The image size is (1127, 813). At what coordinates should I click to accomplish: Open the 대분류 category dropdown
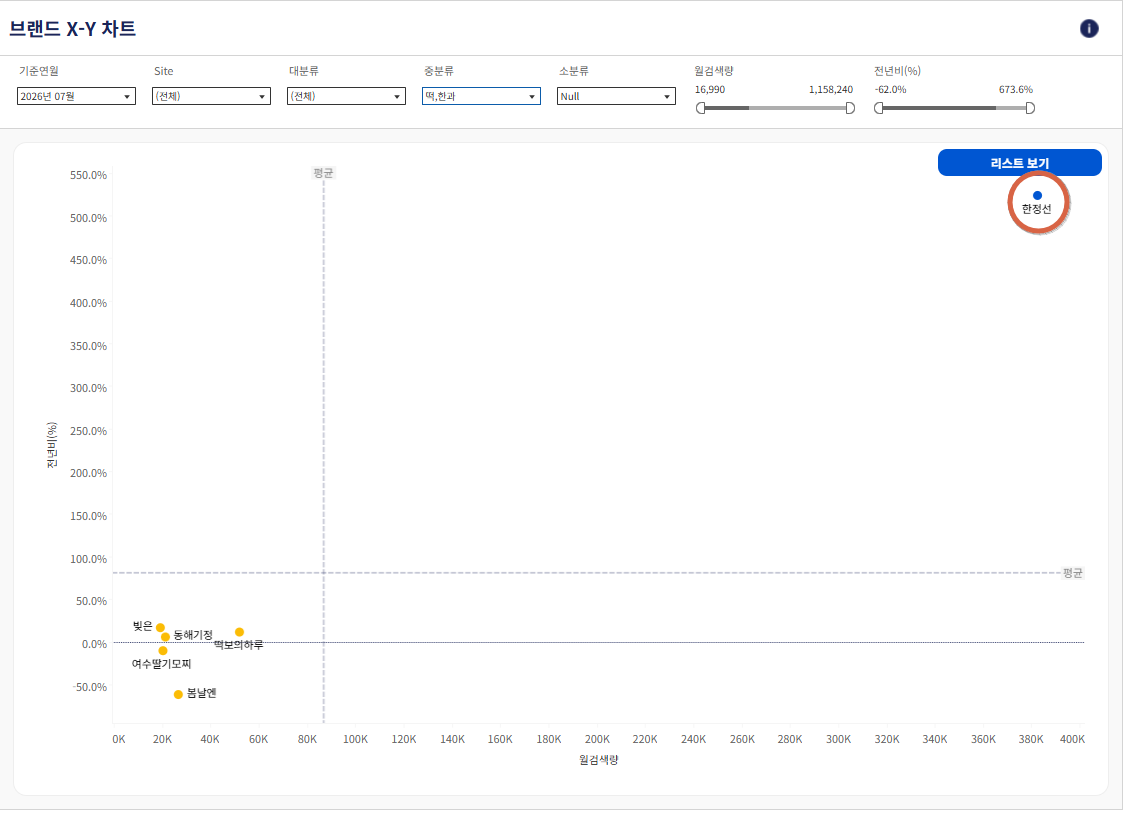pyautogui.click(x=346, y=96)
